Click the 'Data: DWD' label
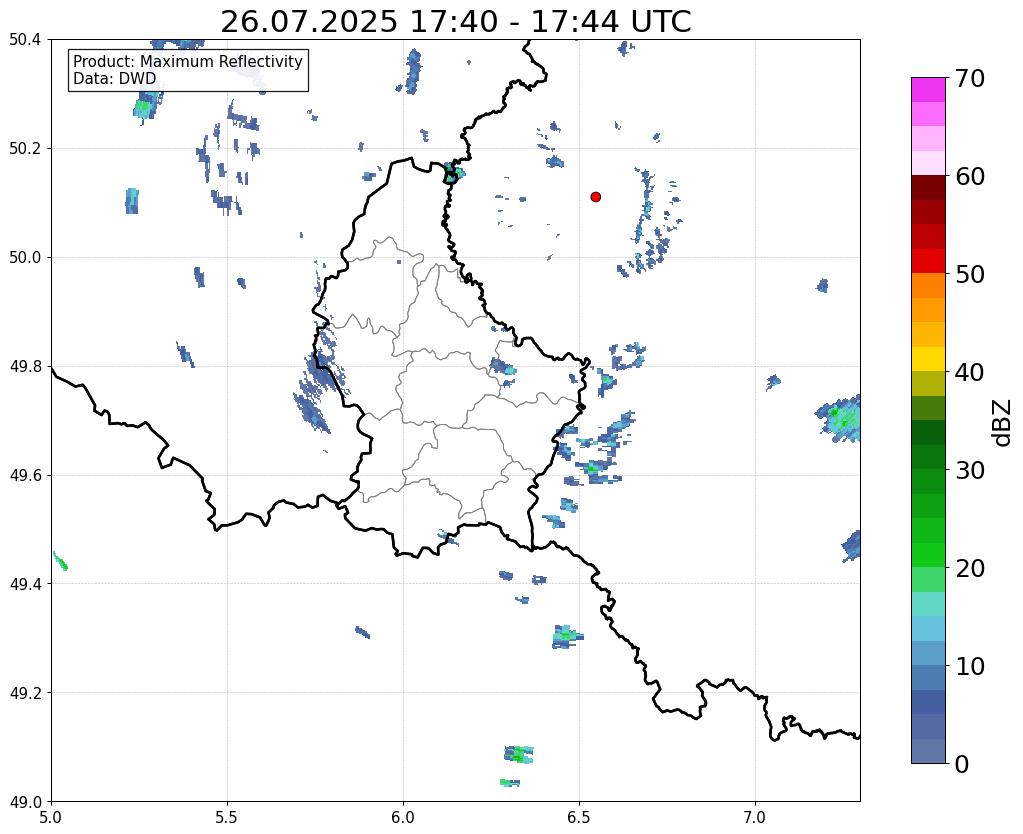 coord(115,79)
